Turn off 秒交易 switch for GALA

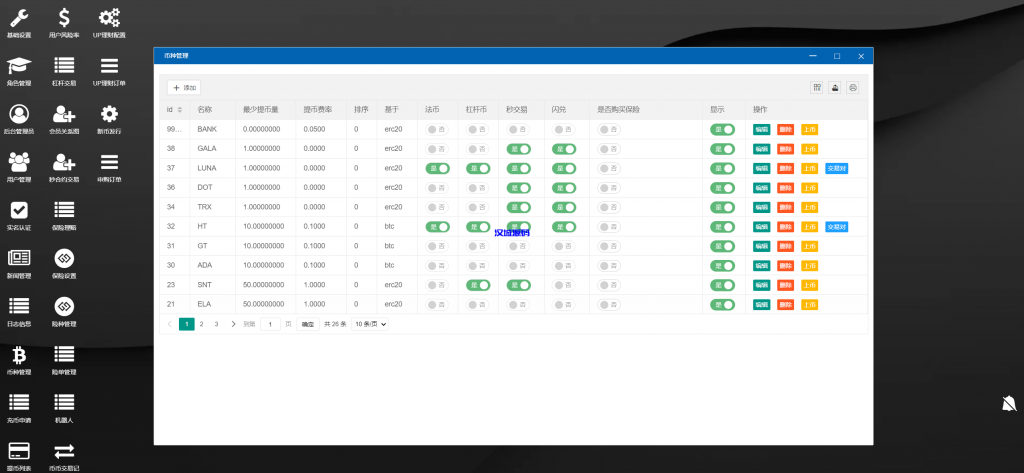[x=519, y=149]
